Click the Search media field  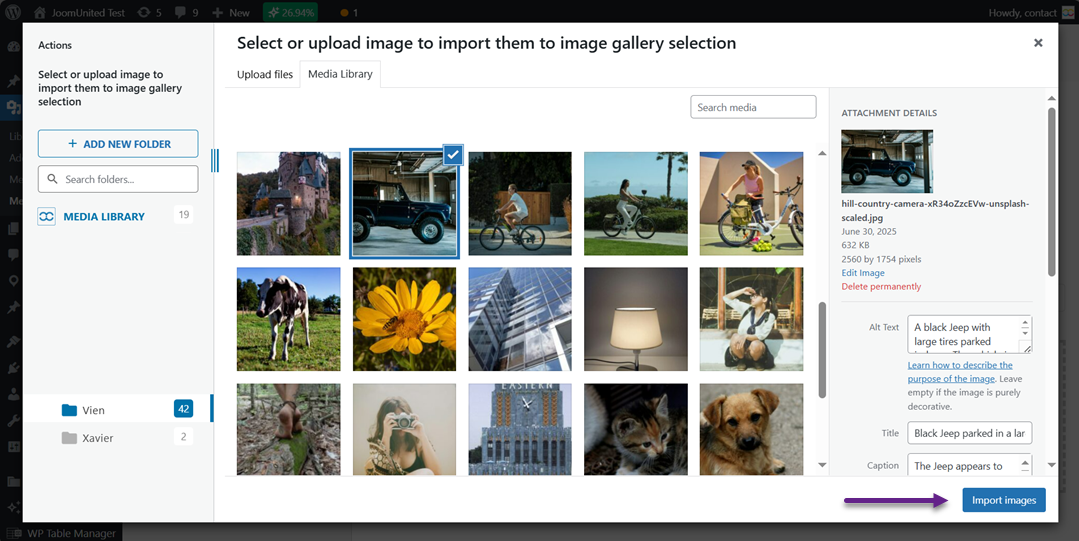[753, 107]
